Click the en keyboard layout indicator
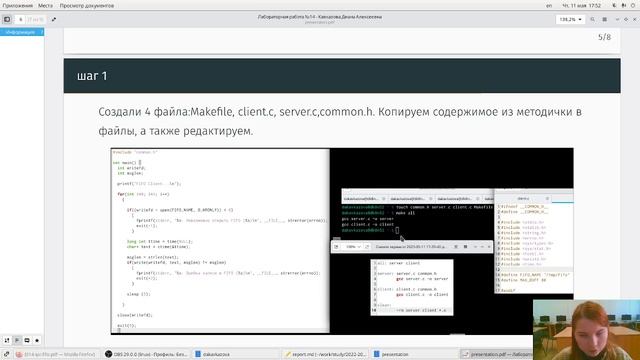 pyautogui.click(x=549, y=6)
